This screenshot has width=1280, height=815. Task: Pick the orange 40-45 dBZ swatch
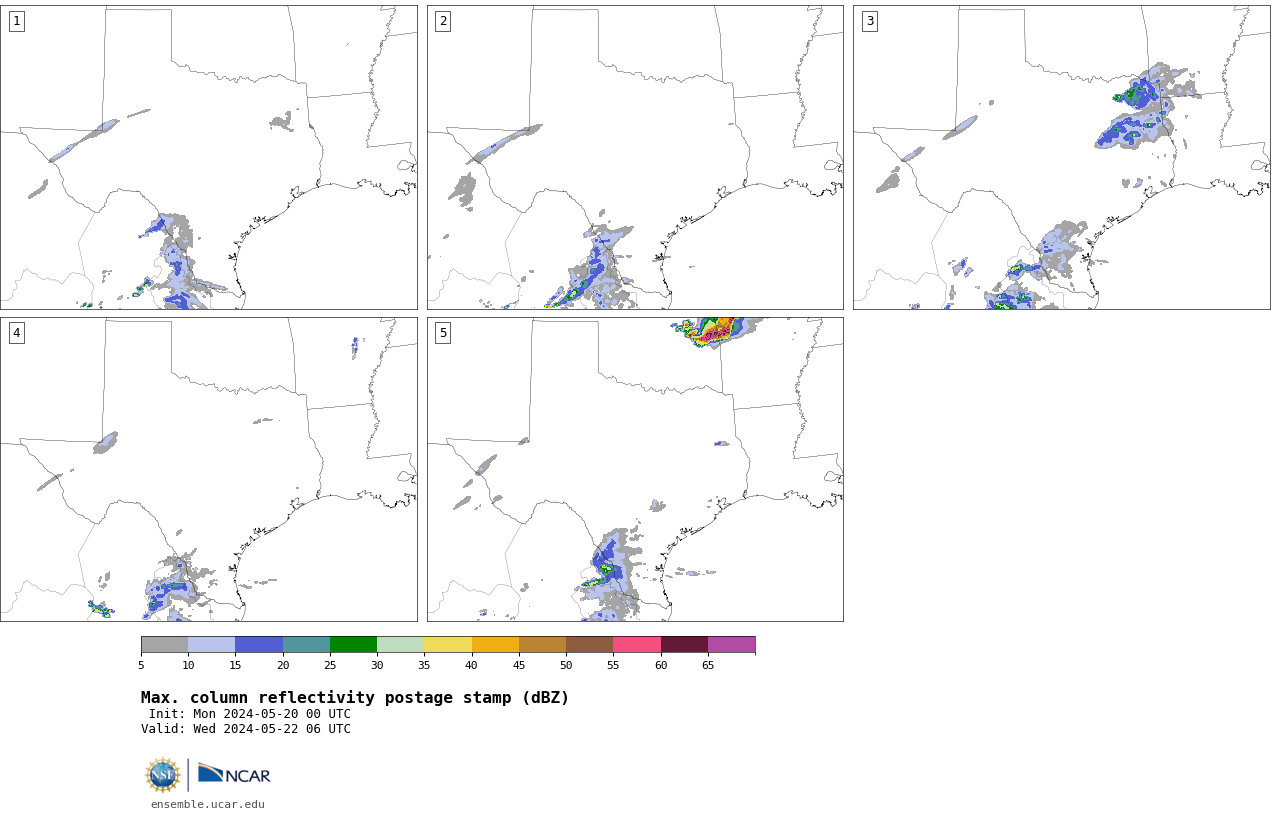495,644
